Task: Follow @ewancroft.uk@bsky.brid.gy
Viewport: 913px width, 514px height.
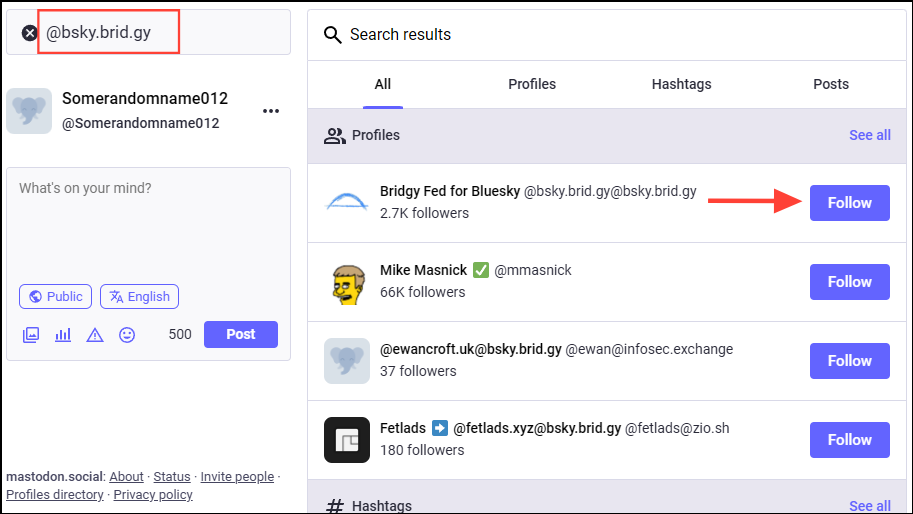Action: point(850,361)
